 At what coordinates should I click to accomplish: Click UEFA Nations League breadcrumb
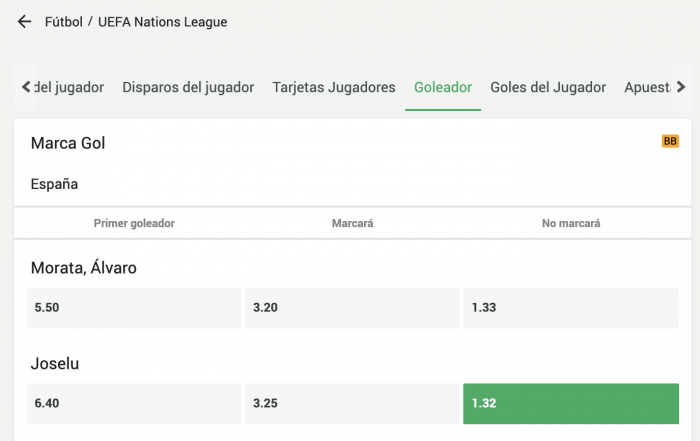pos(166,21)
